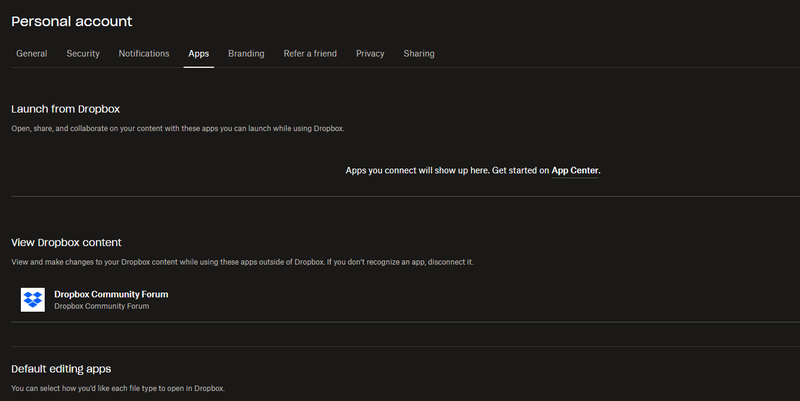Click the 'View and make changes' description text
The width and height of the screenshot is (800, 401).
click(242, 262)
